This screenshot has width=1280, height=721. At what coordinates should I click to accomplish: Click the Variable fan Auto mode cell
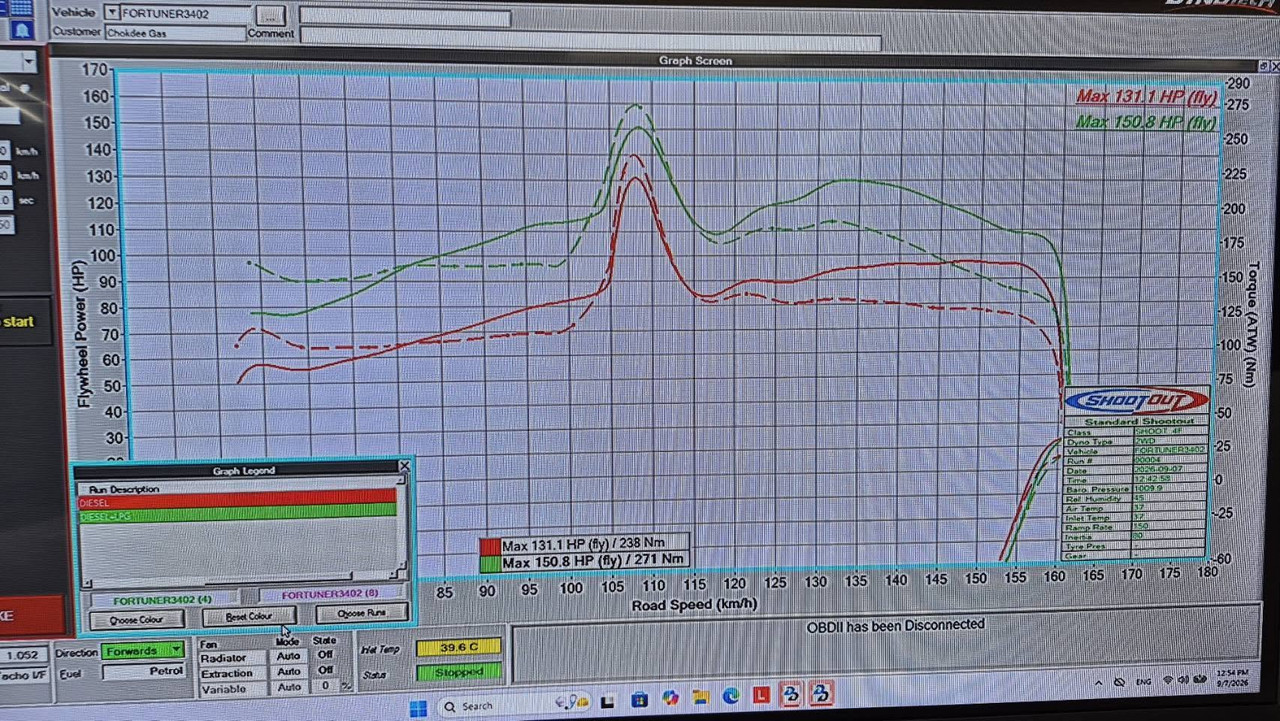click(288, 687)
